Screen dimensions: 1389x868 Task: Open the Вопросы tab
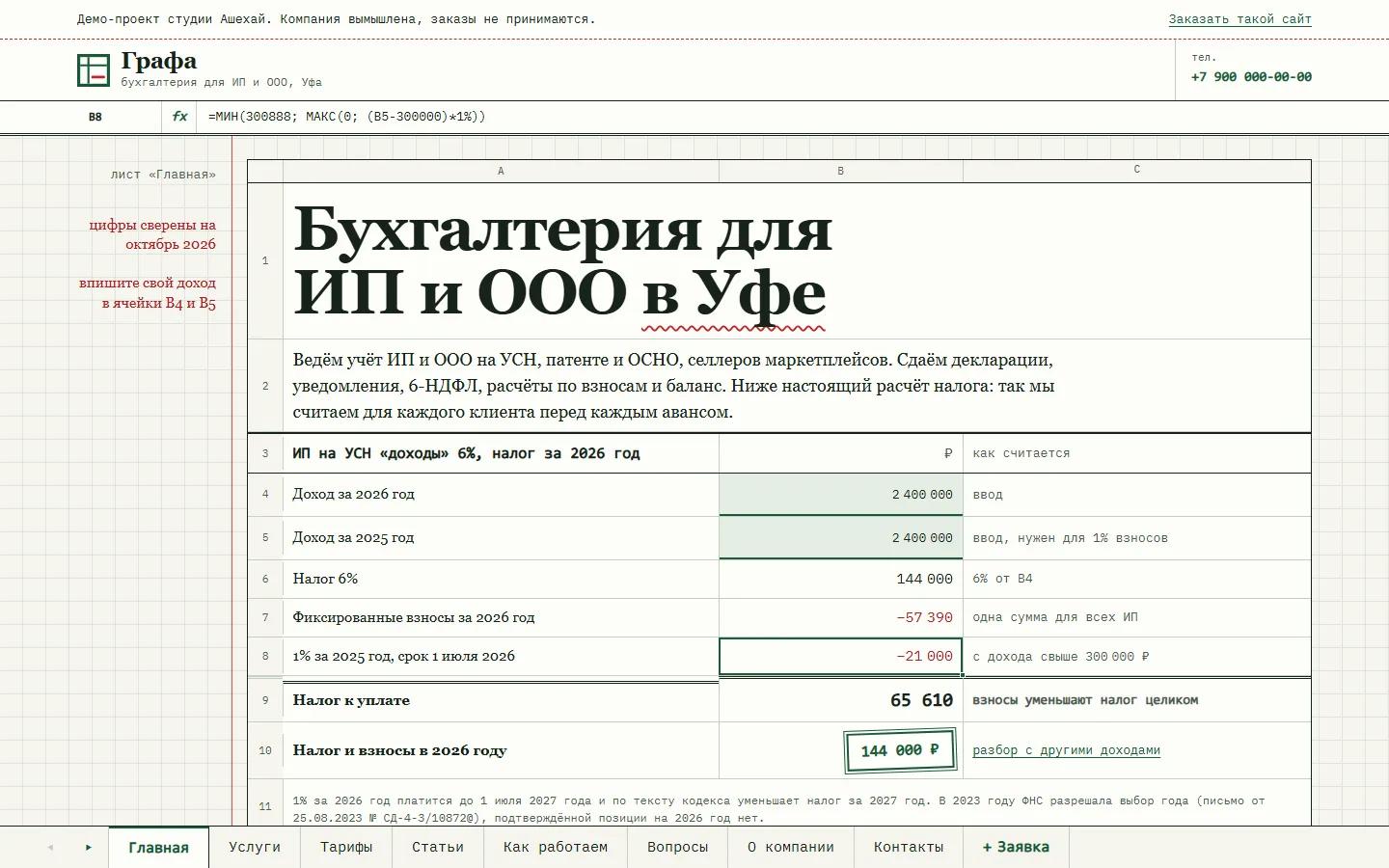677,847
